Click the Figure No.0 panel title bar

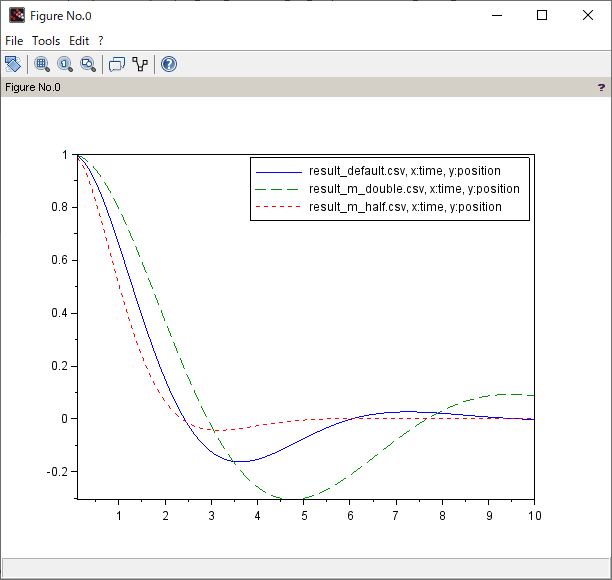(306, 87)
